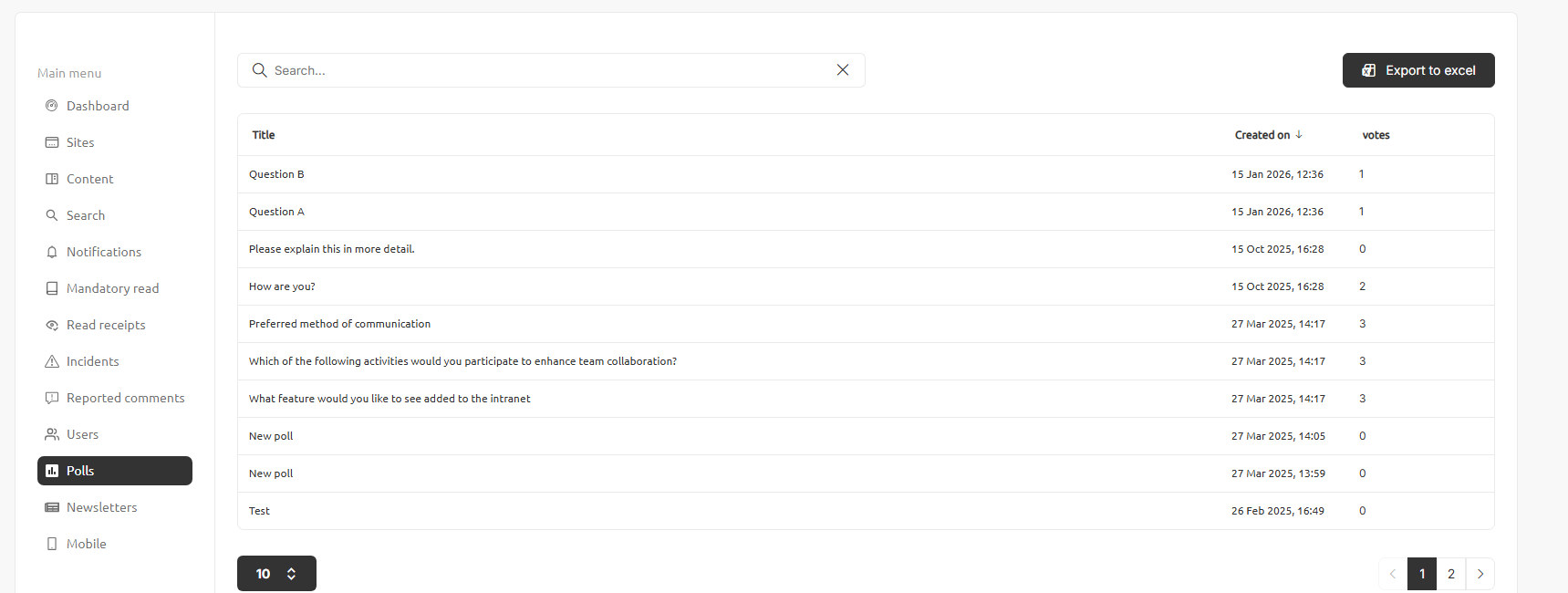Click the Newsletters icon in sidebar

[52, 507]
